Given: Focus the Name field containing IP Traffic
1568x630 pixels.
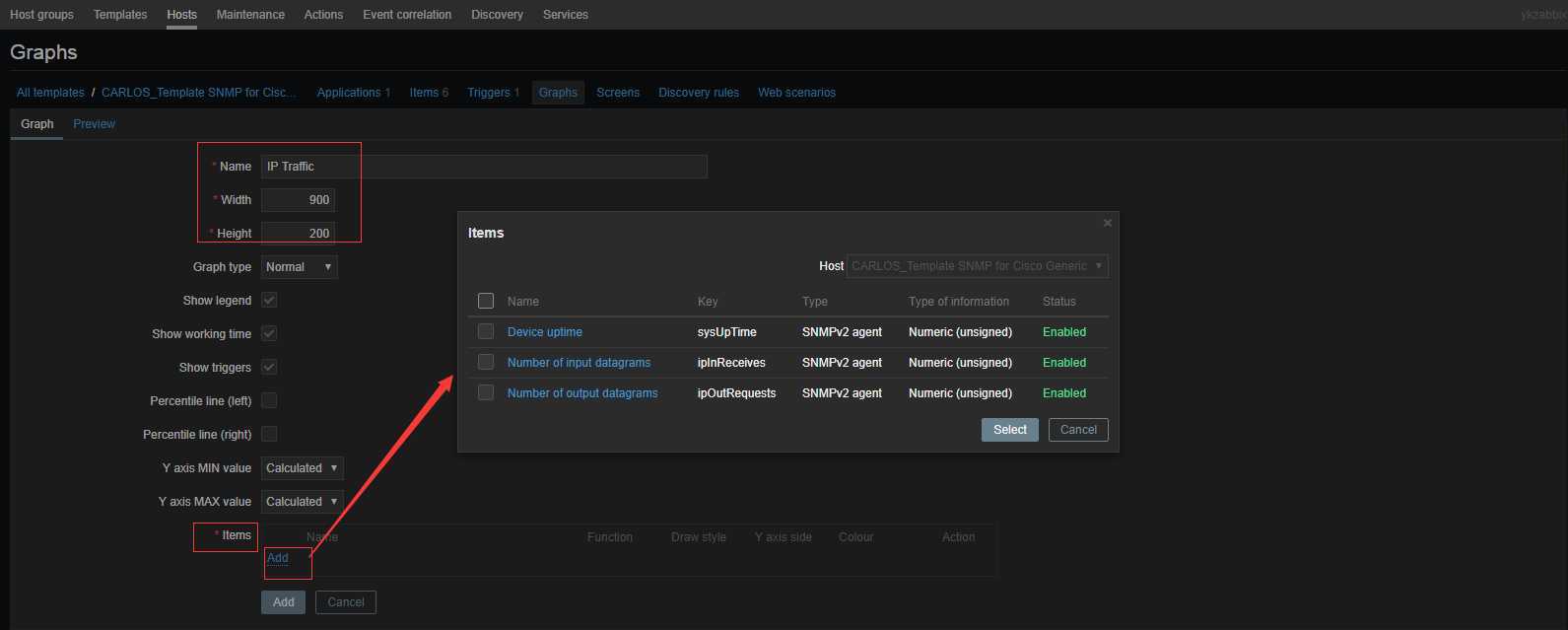Looking at the screenshot, I should tap(484, 166).
